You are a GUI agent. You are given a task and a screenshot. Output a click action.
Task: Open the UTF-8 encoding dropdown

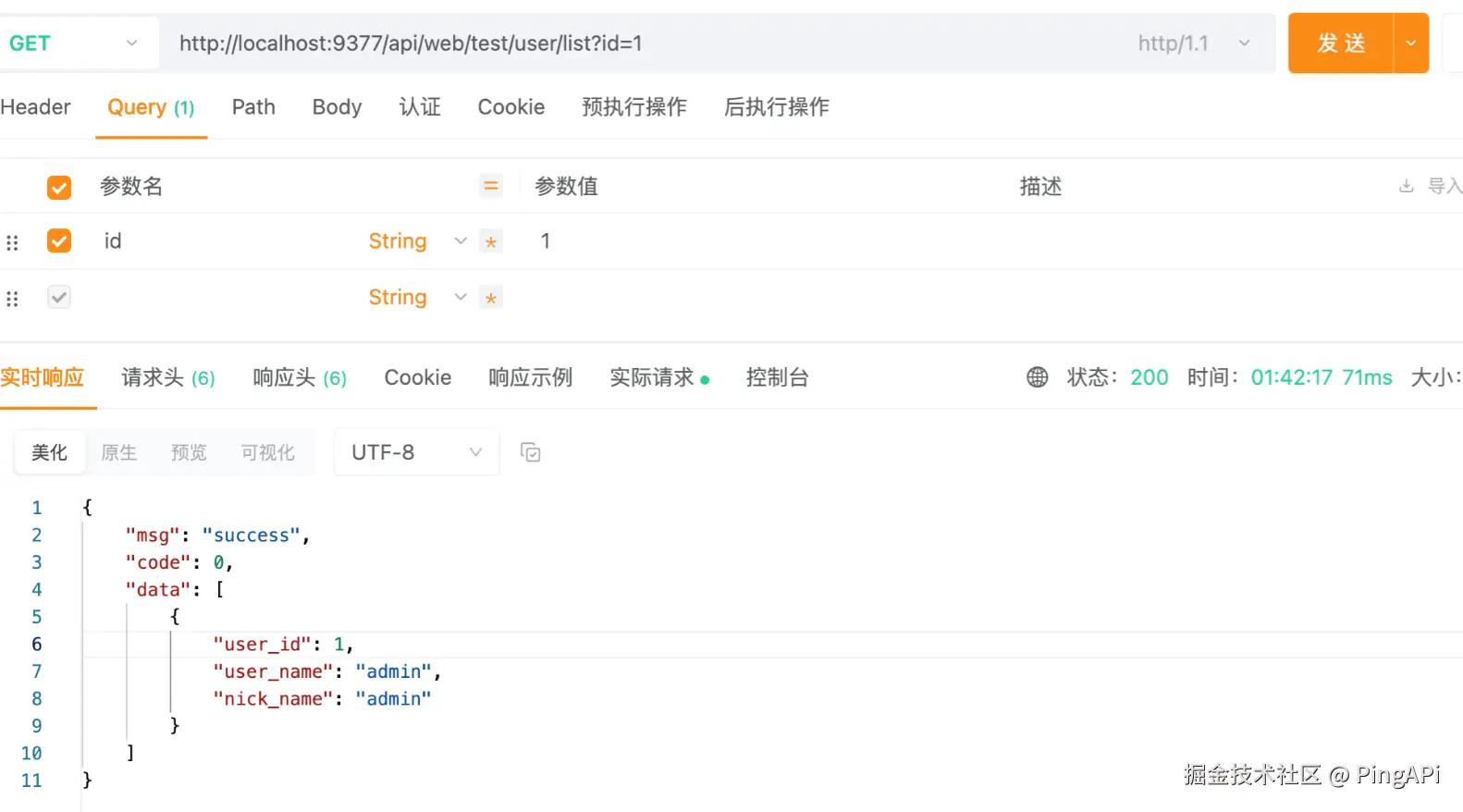pos(416,452)
